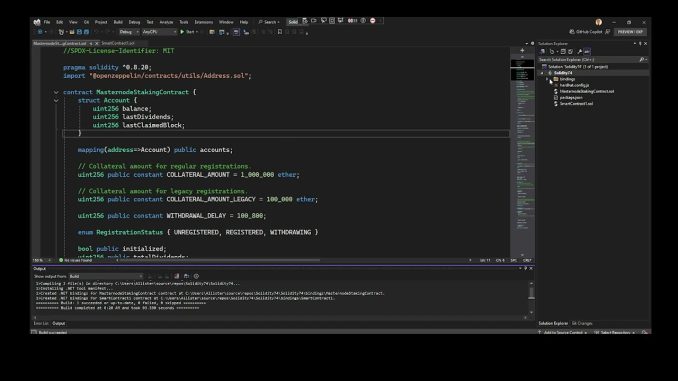Click Solution Explorer collapse all icon
The width and height of the screenshot is (678, 381).
point(563,51)
